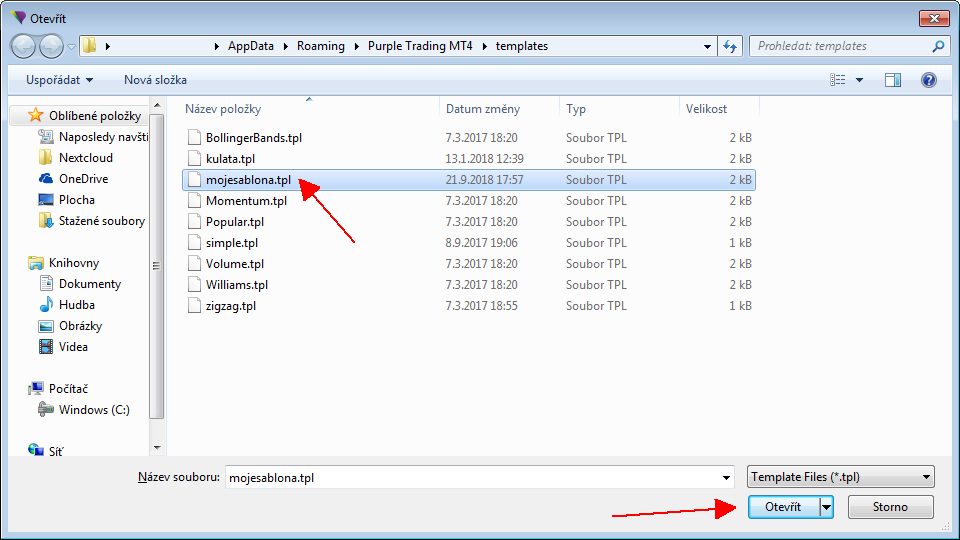This screenshot has height=540, width=960.
Task: Click the folder icon in address bar
Action: click(x=89, y=46)
